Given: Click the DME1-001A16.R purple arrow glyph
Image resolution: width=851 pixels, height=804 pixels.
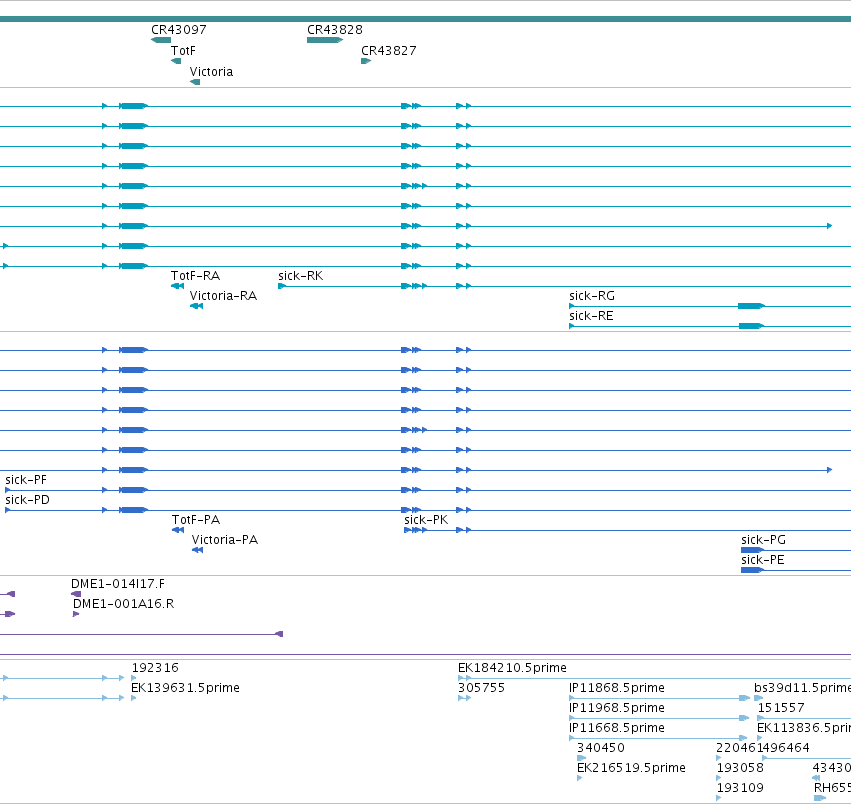Looking at the screenshot, I should (76, 614).
